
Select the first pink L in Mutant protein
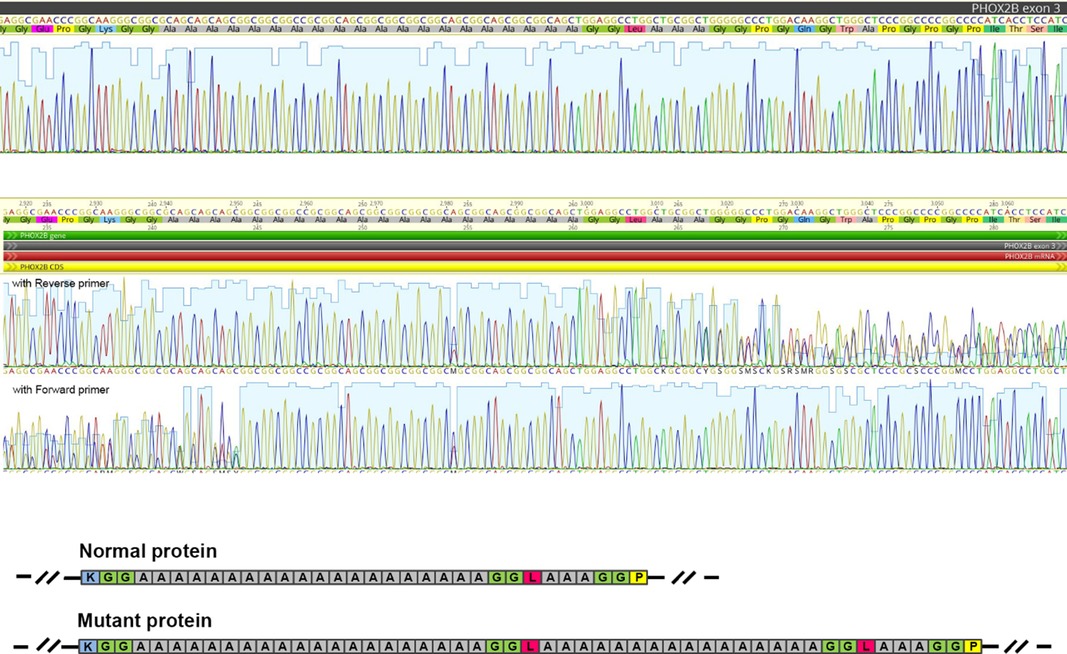[531, 646]
